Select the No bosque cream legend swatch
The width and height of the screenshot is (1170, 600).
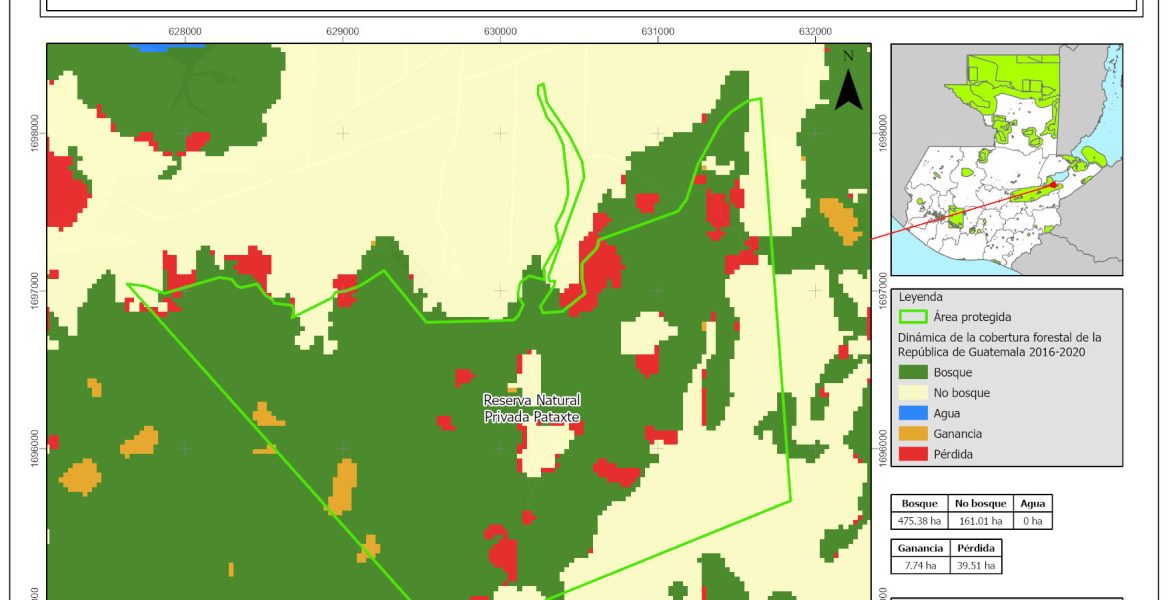(912, 393)
